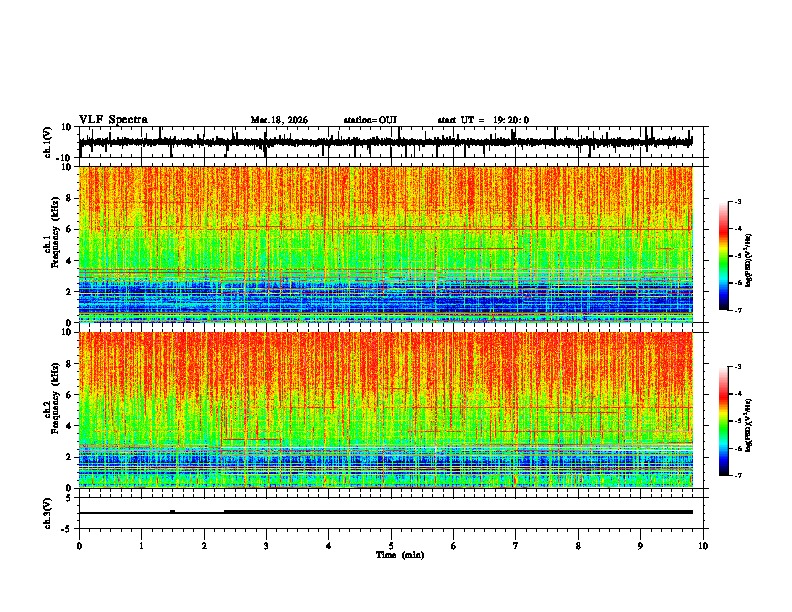This screenshot has width=792, height=612.
Task: Click time axis tick label '7'
Action: tap(516, 546)
